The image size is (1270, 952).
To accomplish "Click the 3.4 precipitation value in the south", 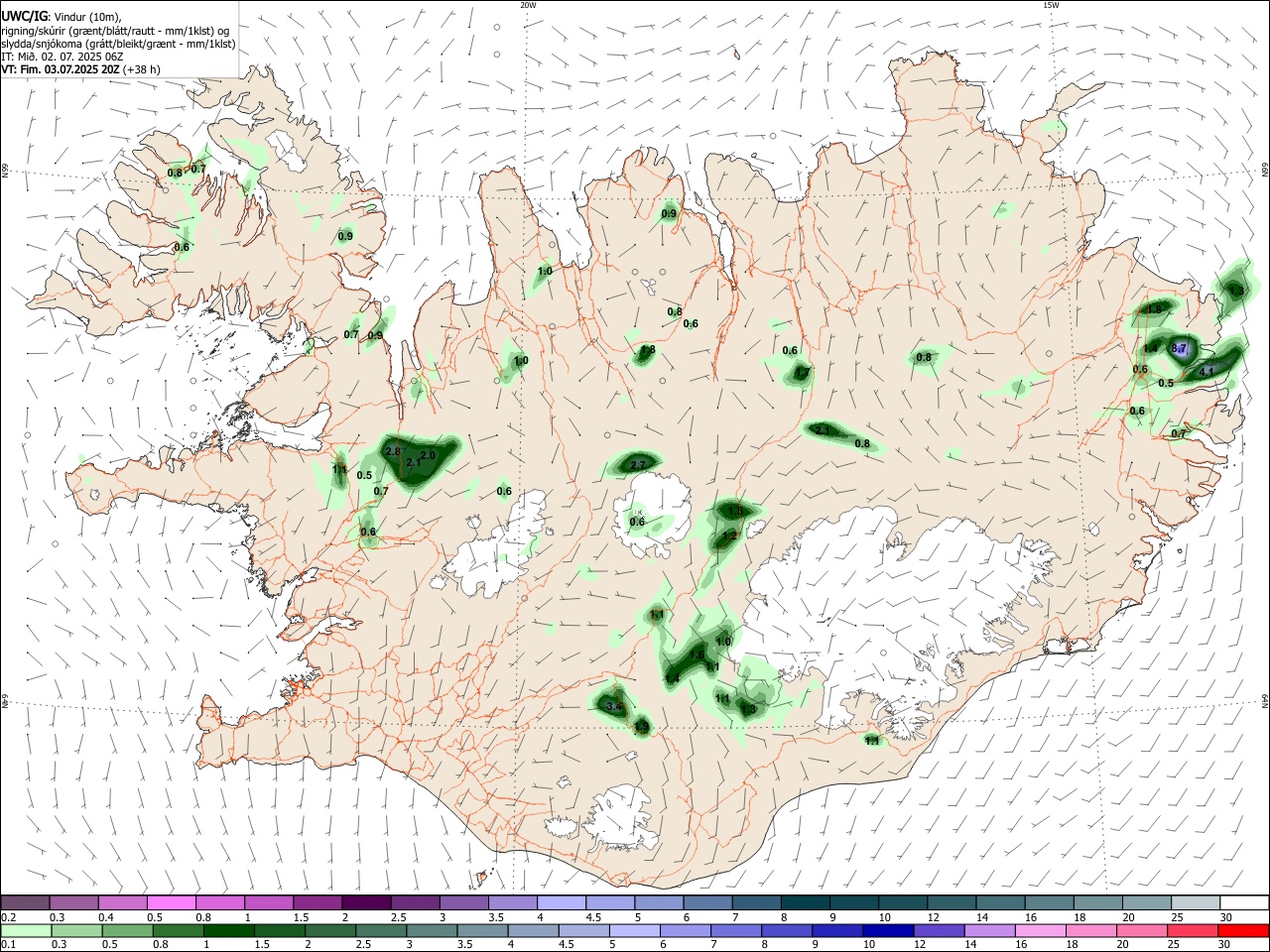I will tap(613, 706).
